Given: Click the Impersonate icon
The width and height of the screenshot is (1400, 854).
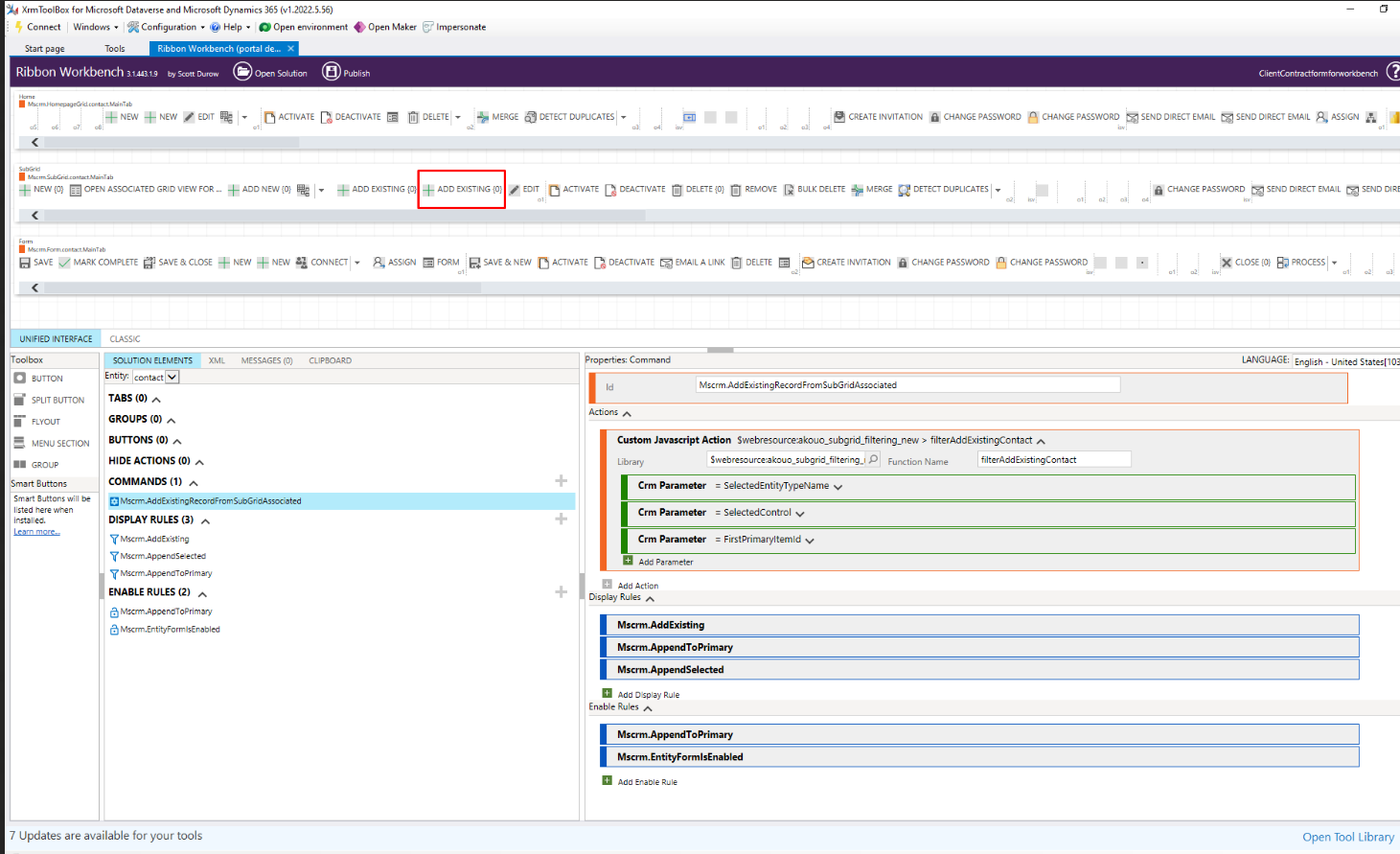Looking at the screenshot, I should pos(426,27).
